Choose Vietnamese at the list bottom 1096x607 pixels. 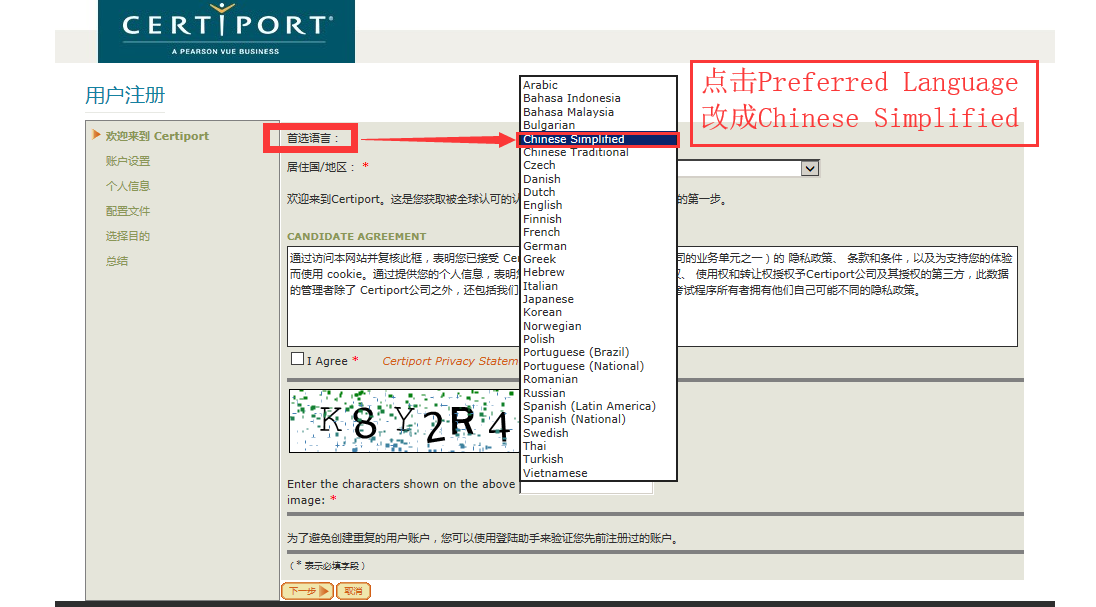click(x=555, y=473)
